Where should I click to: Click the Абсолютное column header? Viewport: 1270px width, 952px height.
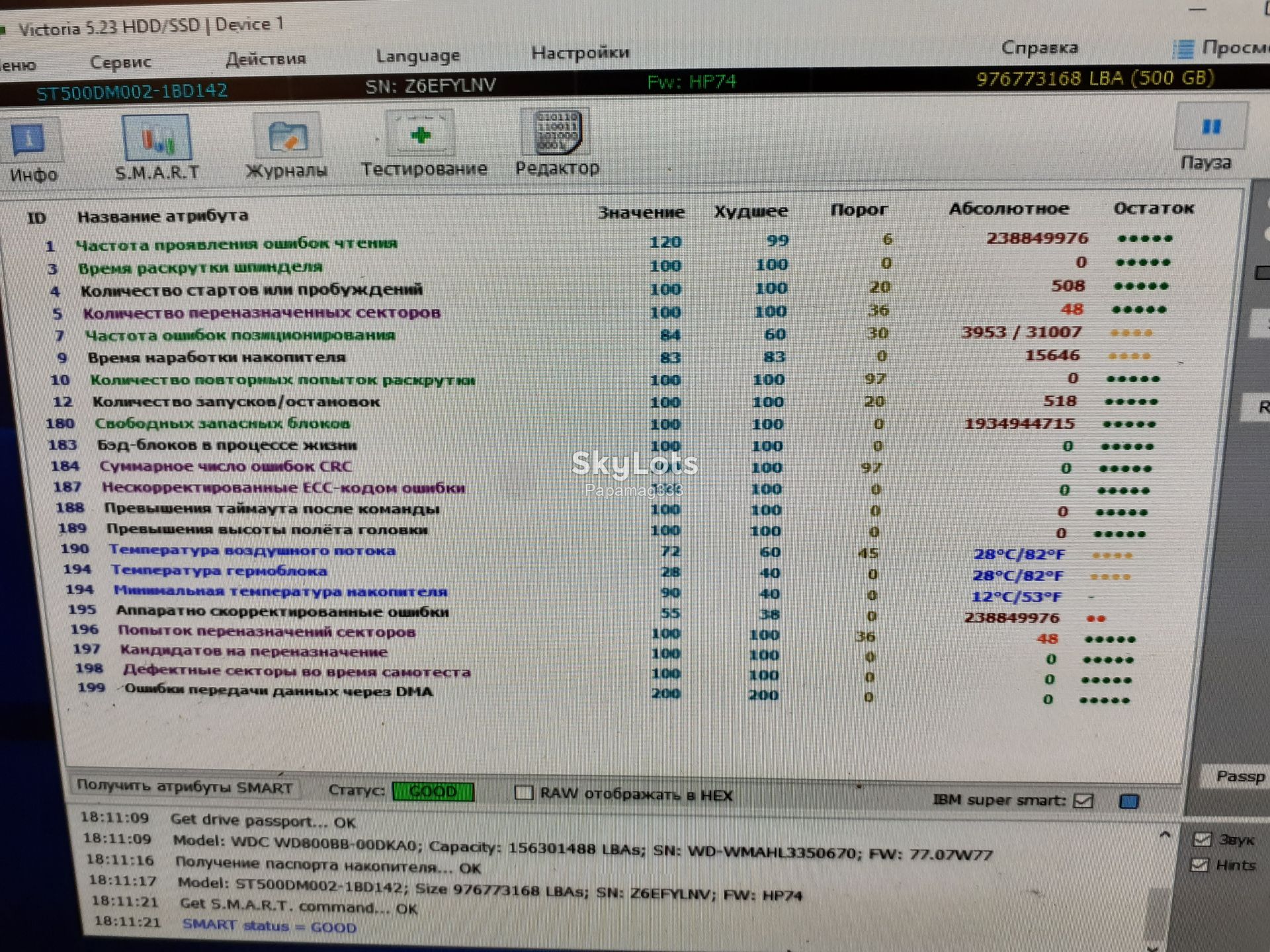pyautogui.click(x=1009, y=209)
